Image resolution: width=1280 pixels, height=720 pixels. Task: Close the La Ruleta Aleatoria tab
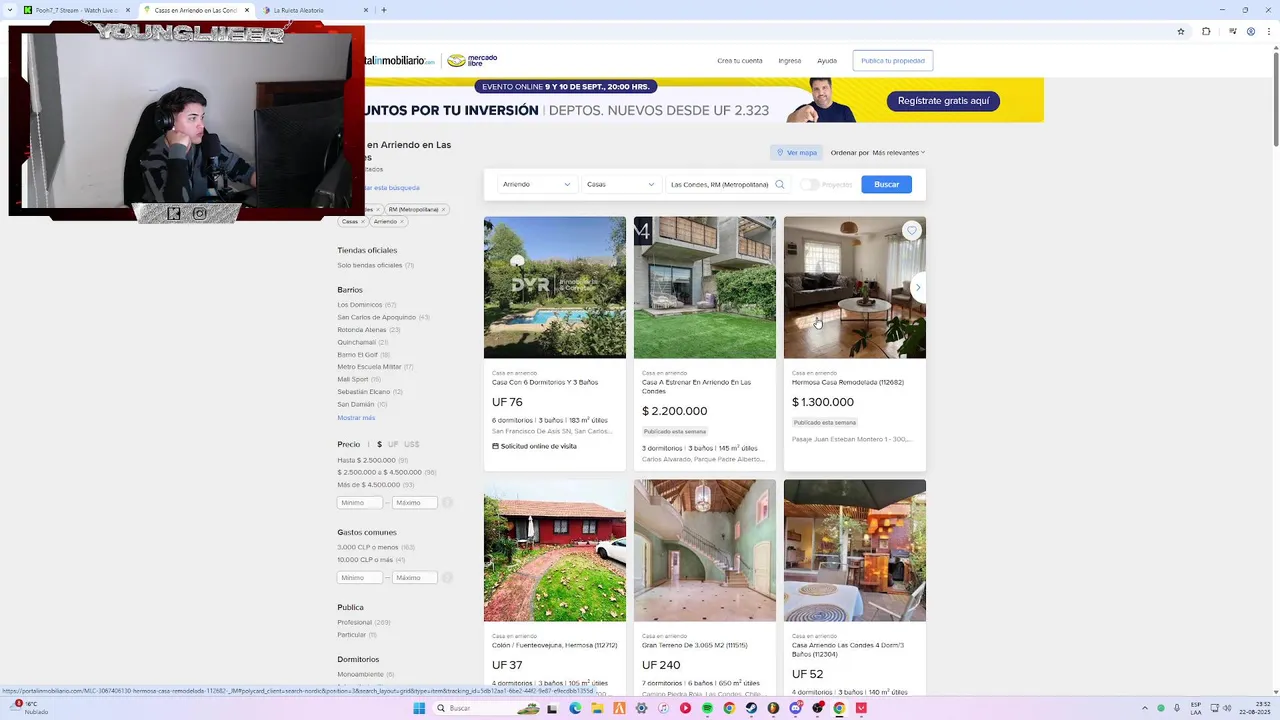tap(366, 10)
